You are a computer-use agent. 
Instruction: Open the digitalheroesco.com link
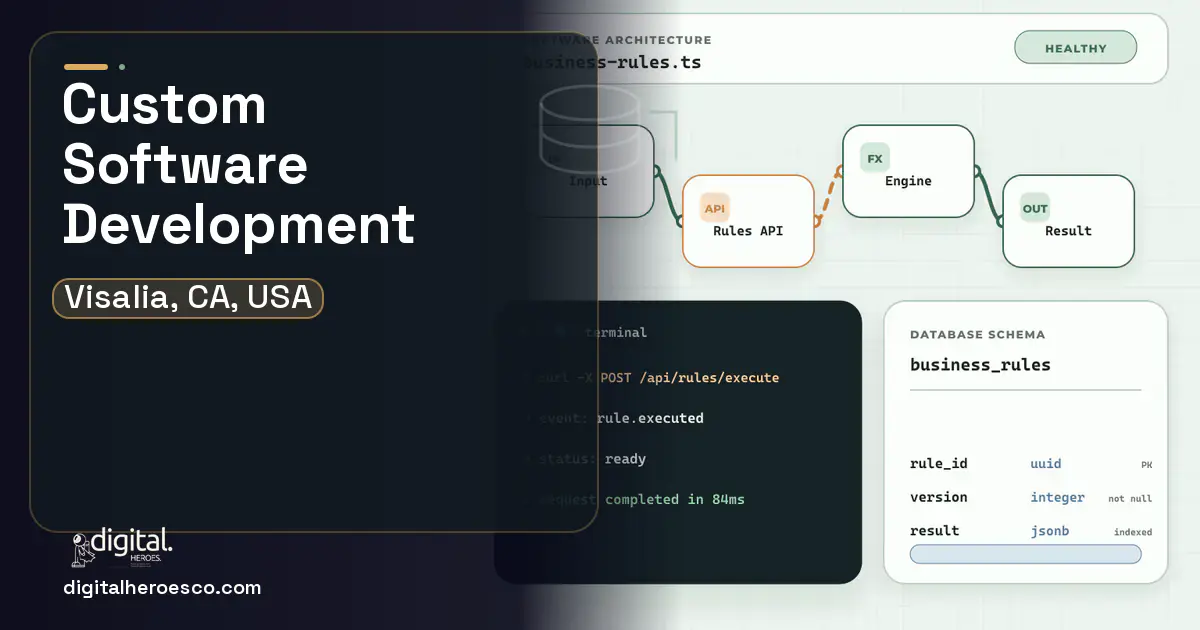click(162, 588)
